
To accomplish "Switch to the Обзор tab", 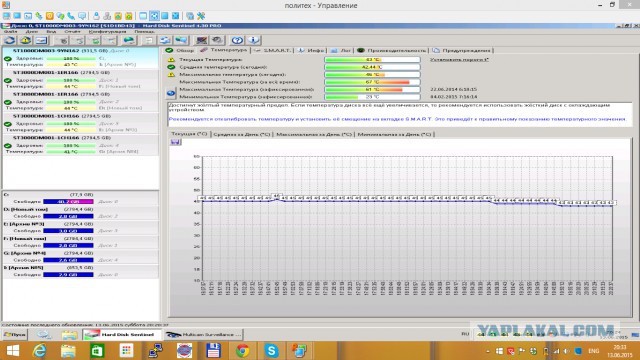I will (181, 50).
